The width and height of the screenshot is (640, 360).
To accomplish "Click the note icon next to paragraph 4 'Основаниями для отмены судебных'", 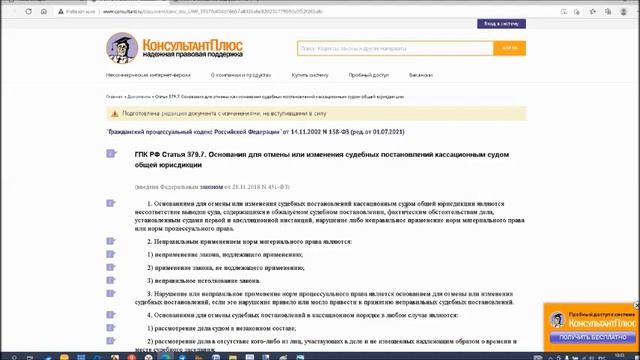I will (111, 315).
